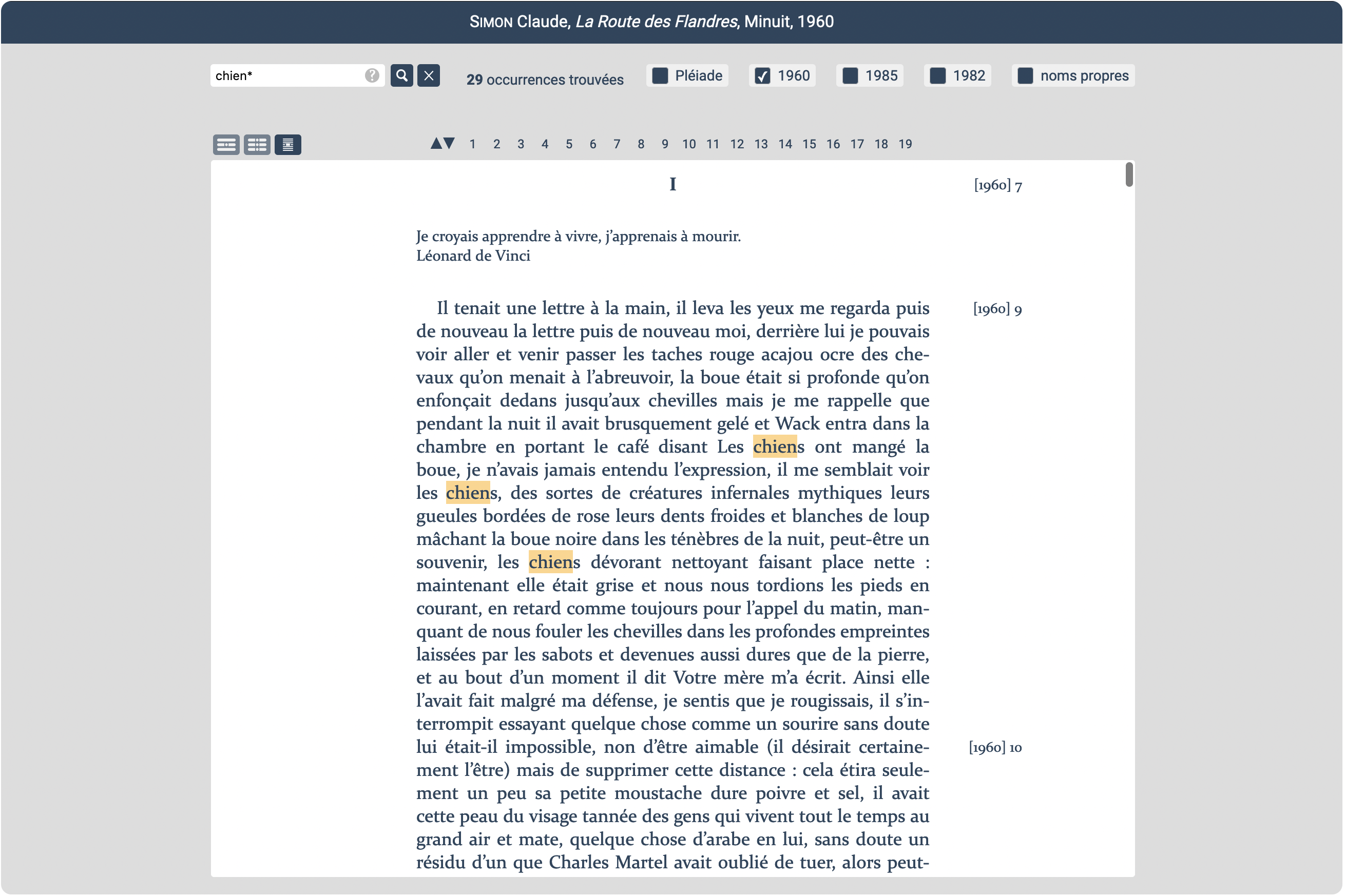Image resolution: width=1345 pixels, height=896 pixels.
Task: Enable the Pléiade edition checkbox
Action: pyautogui.click(x=660, y=75)
